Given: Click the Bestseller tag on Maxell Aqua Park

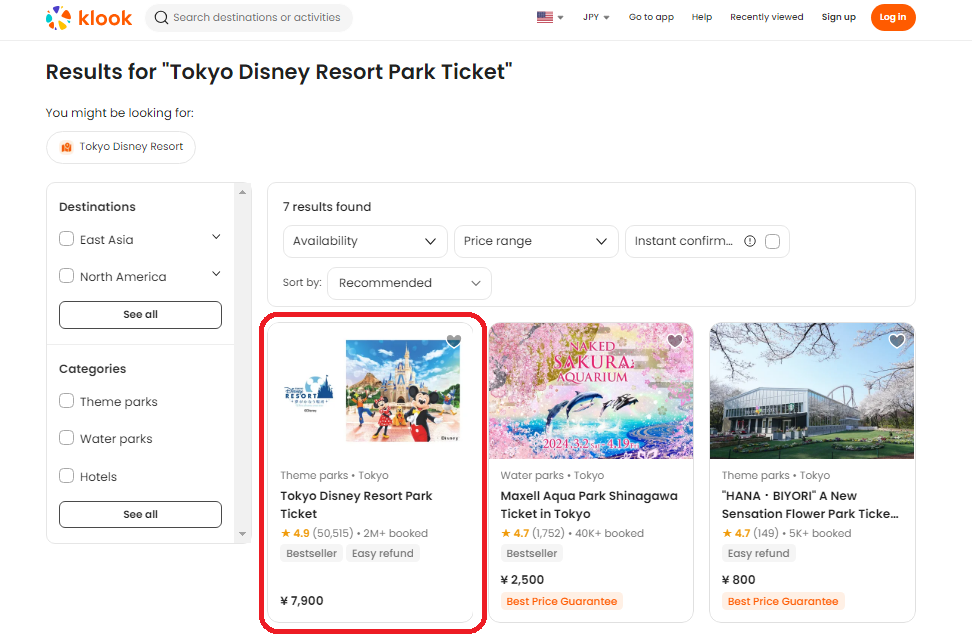Looking at the screenshot, I should 531,554.
